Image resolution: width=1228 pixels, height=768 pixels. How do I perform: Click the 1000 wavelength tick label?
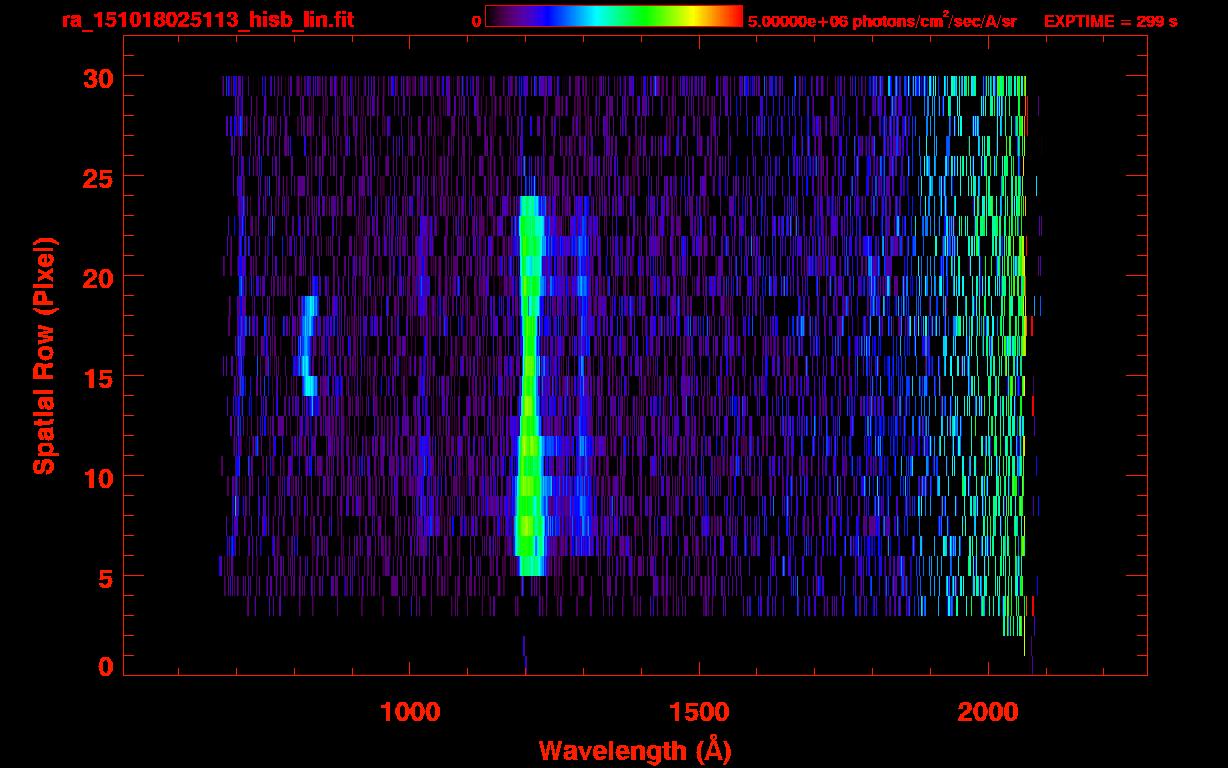(410, 712)
